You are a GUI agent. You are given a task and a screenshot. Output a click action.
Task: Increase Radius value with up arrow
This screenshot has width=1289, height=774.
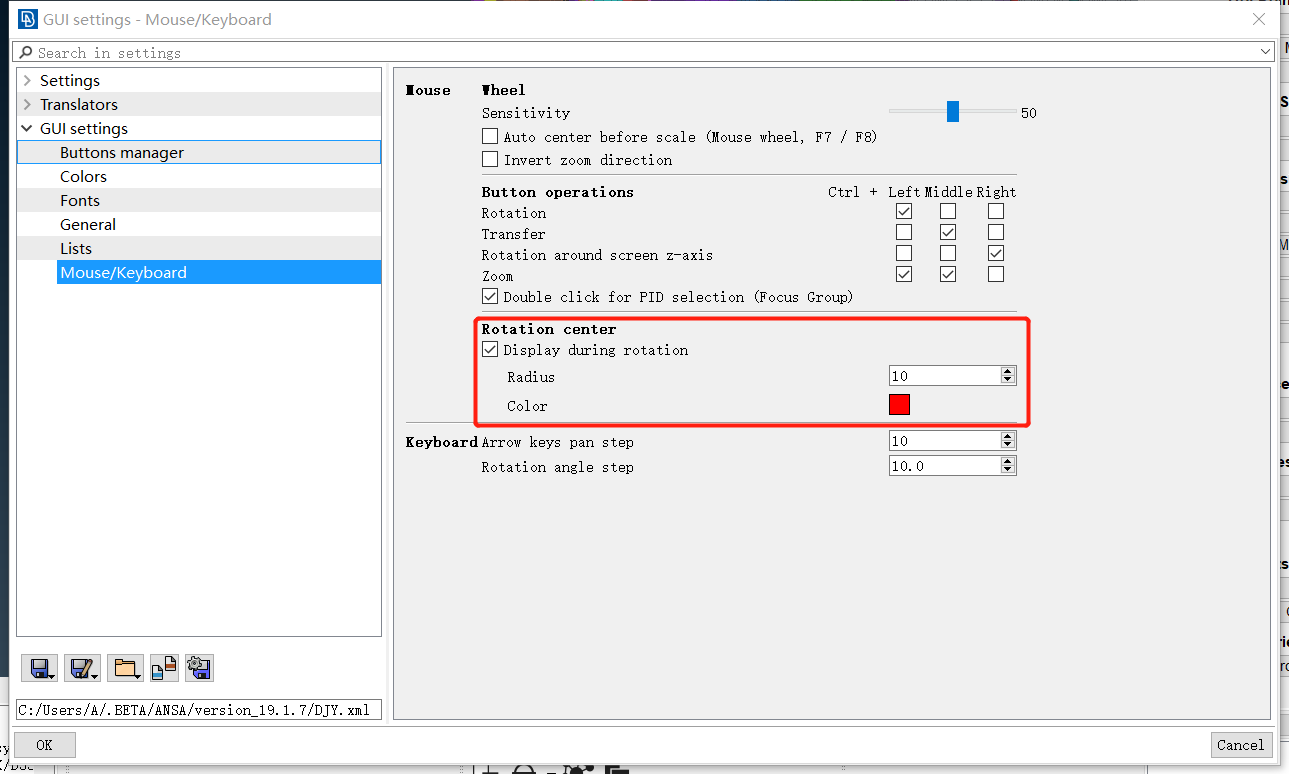coord(1008,372)
